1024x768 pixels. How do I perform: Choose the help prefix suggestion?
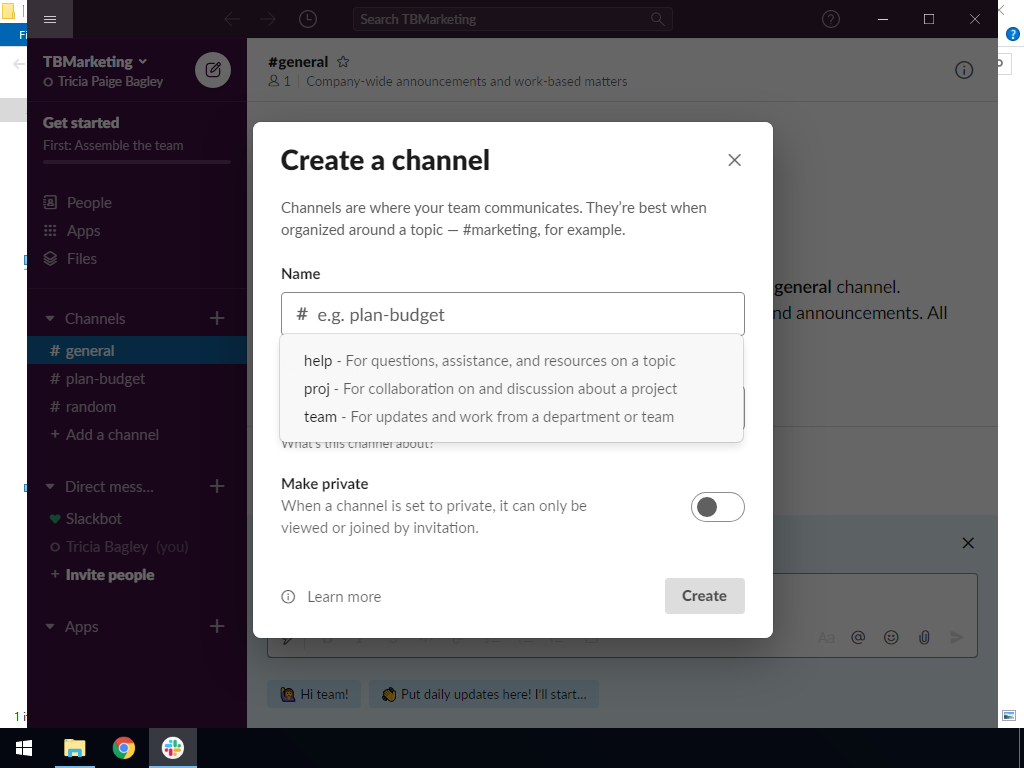[511, 360]
